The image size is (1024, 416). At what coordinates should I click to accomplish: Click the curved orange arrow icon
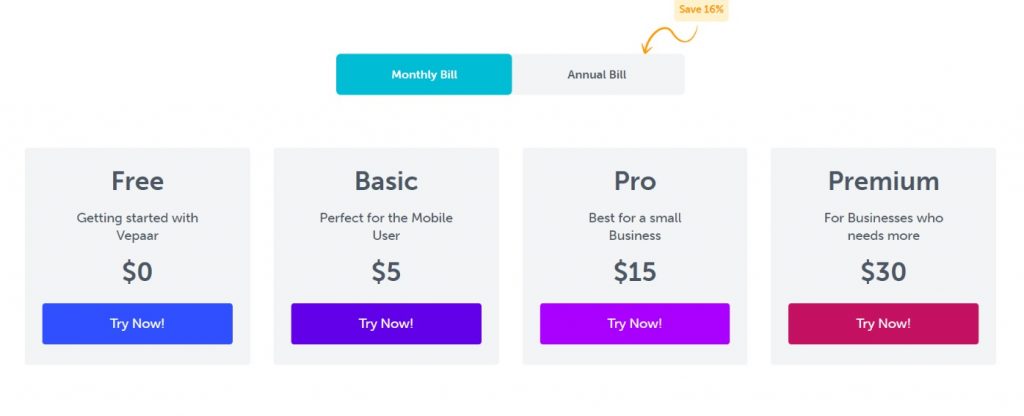pos(669,39)
